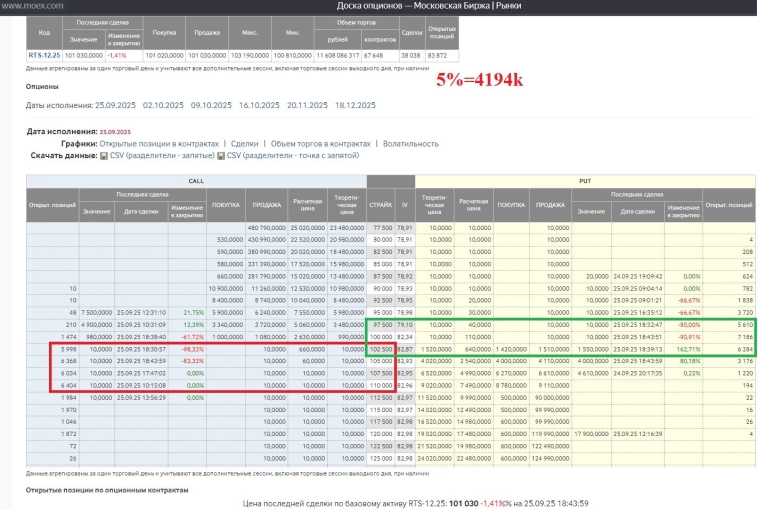Click the 100 000 strike cell
This screenshot has width=758, height=510.
click(x=381, y=336)
